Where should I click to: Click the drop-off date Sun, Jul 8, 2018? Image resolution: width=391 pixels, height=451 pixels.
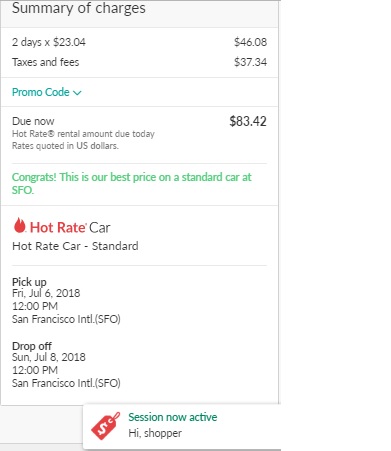point(49,357)
